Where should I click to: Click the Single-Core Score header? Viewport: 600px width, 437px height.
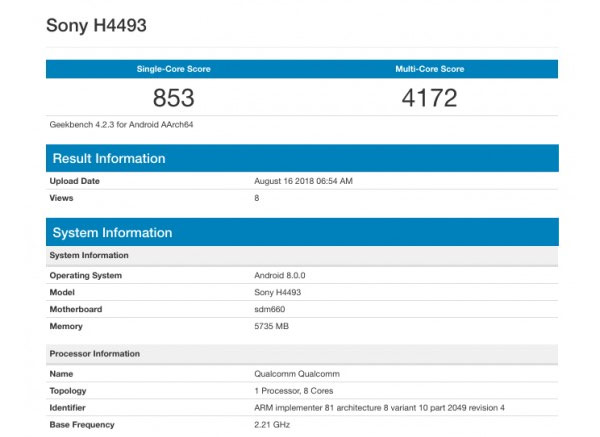(x=174, y=69)
